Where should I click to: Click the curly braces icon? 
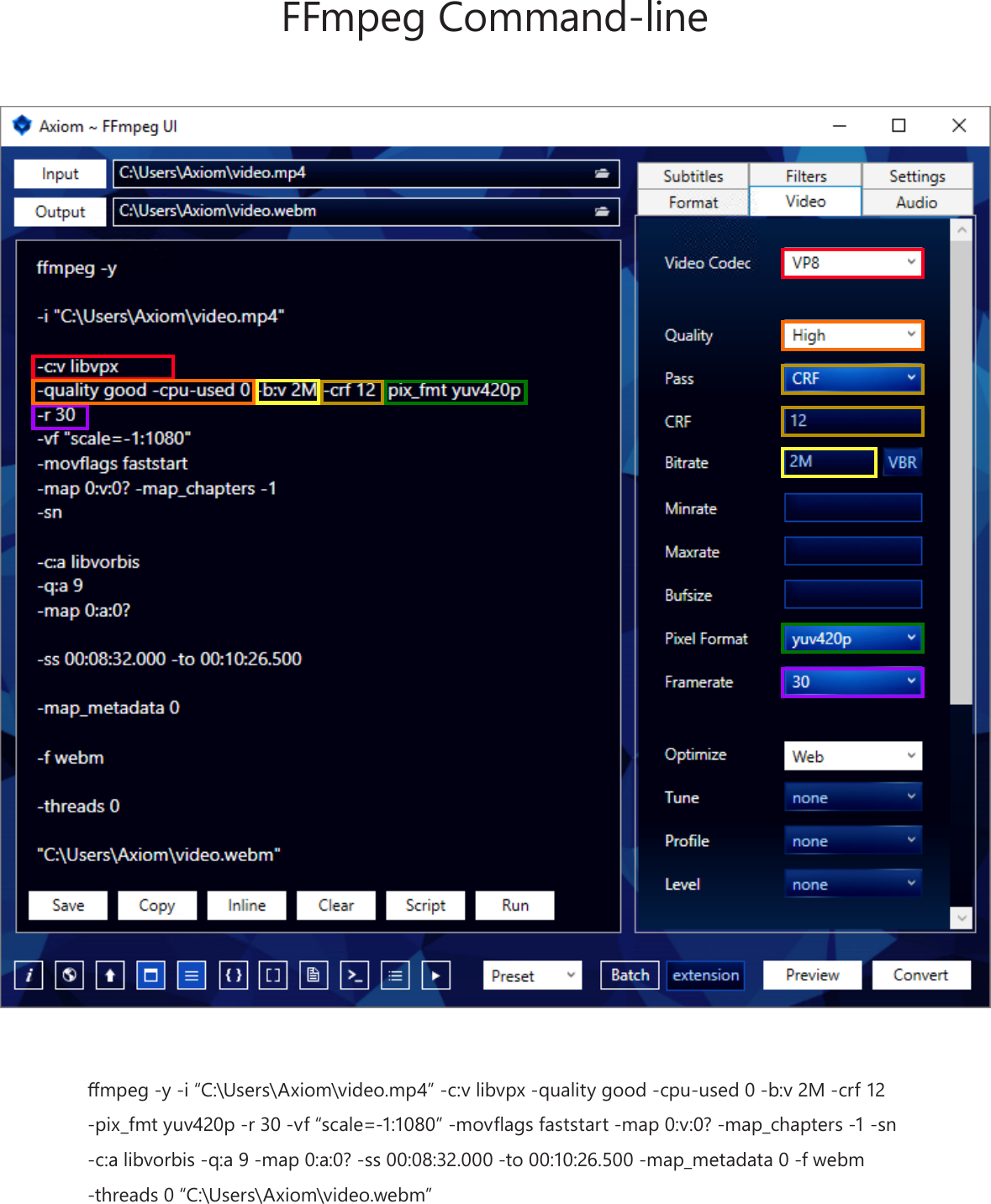(x=233, y=975)
